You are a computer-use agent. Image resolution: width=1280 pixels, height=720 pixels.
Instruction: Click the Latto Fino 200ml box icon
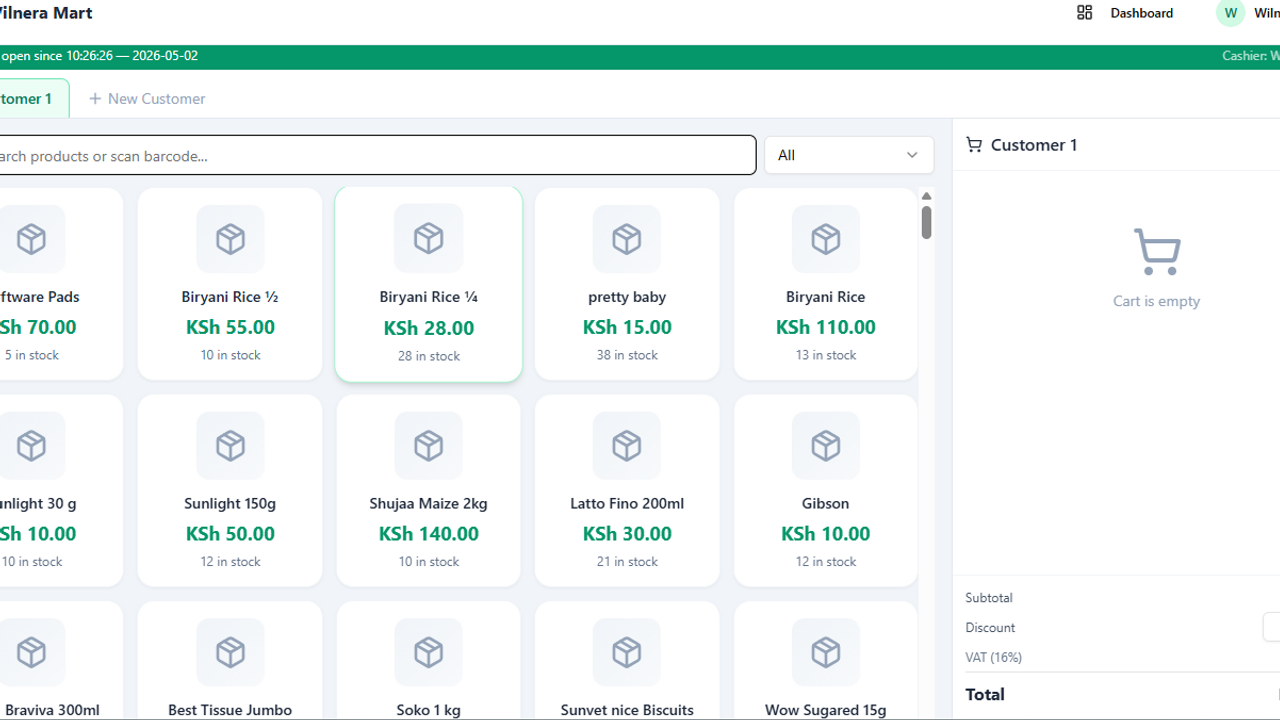(627, 446)
